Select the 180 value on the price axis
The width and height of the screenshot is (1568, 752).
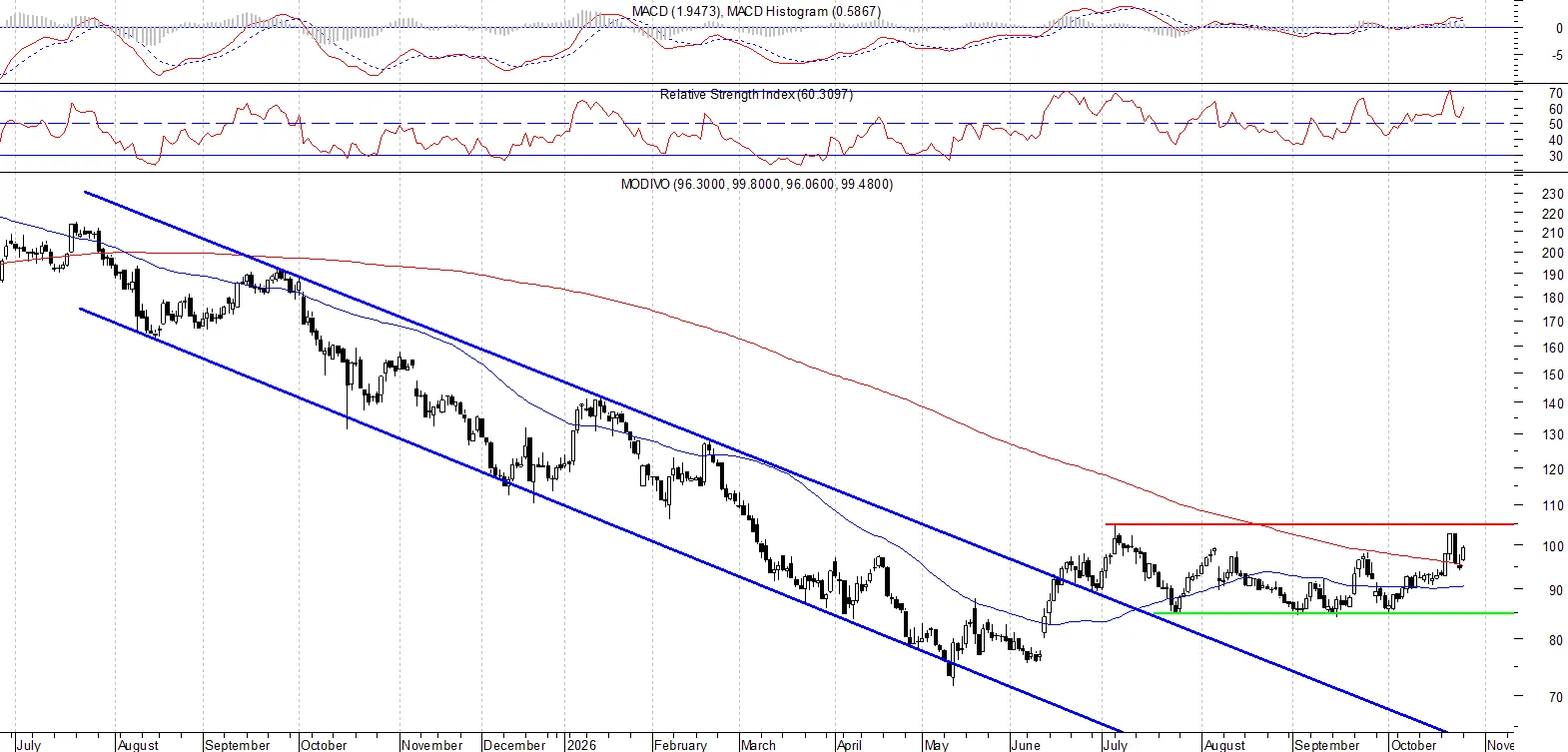(1553, 298)
